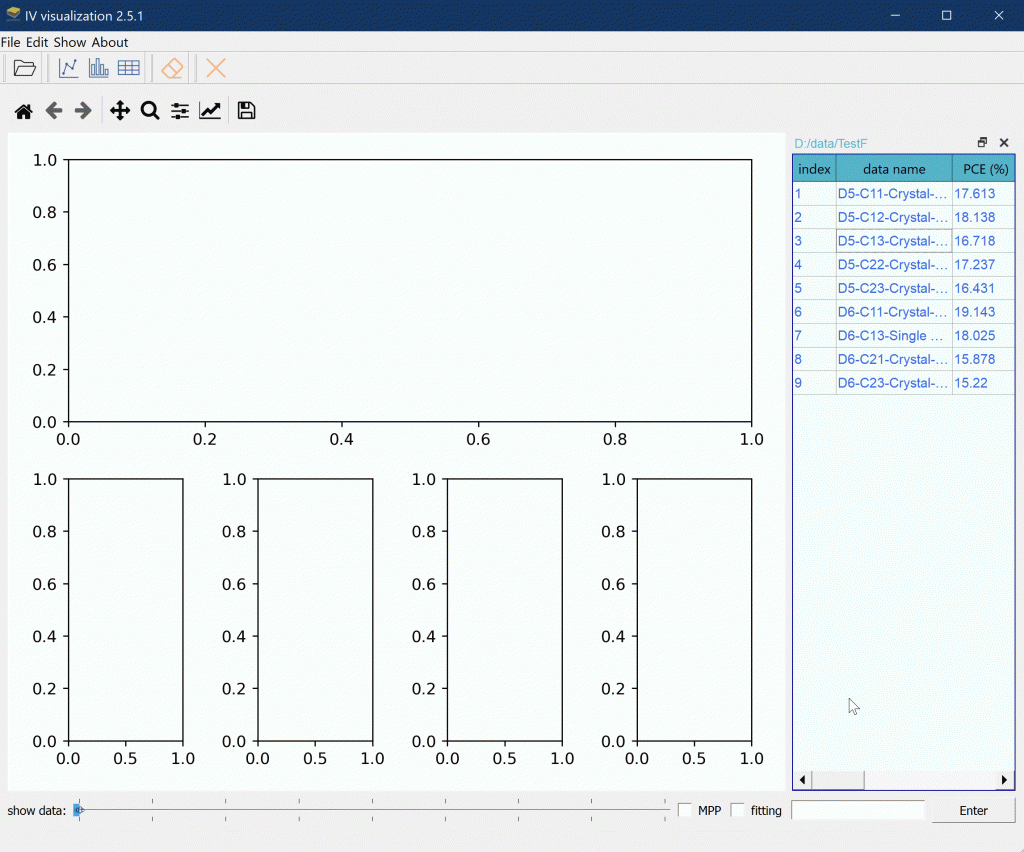Select the D6-C23-Crystal data name cell
Screen dimensions: 1024x852
tap(894, 383)
